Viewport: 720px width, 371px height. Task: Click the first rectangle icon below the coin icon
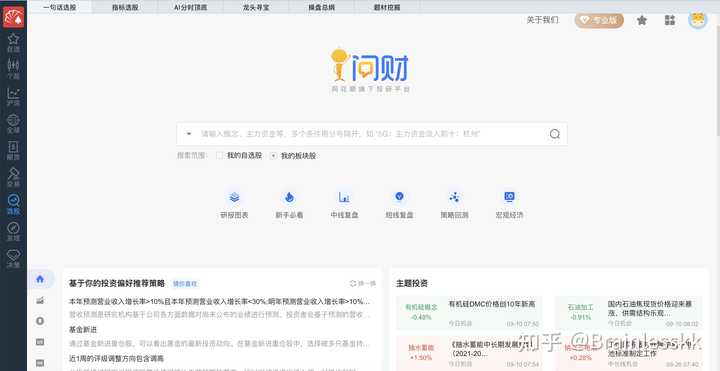point(40,342)
